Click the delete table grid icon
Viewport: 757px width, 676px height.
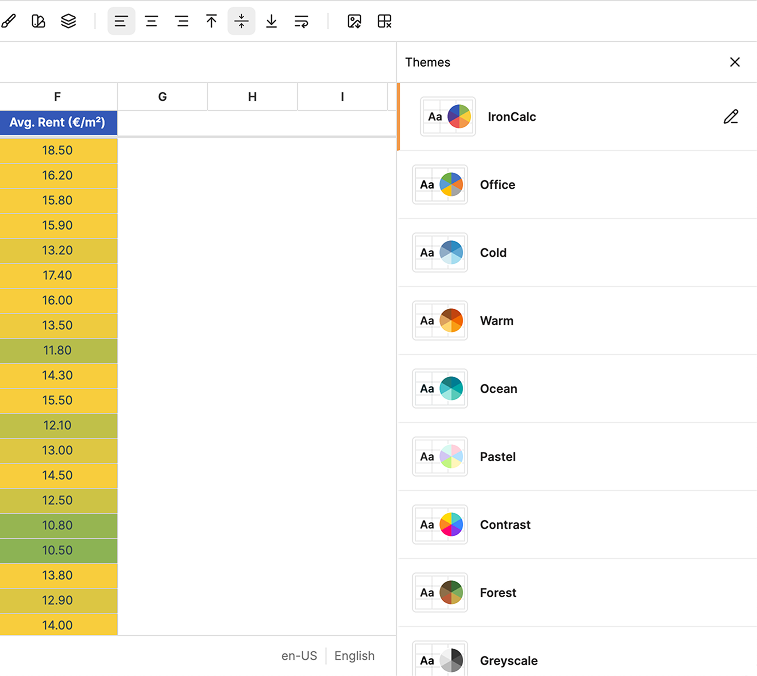click(x=384, y=21)
